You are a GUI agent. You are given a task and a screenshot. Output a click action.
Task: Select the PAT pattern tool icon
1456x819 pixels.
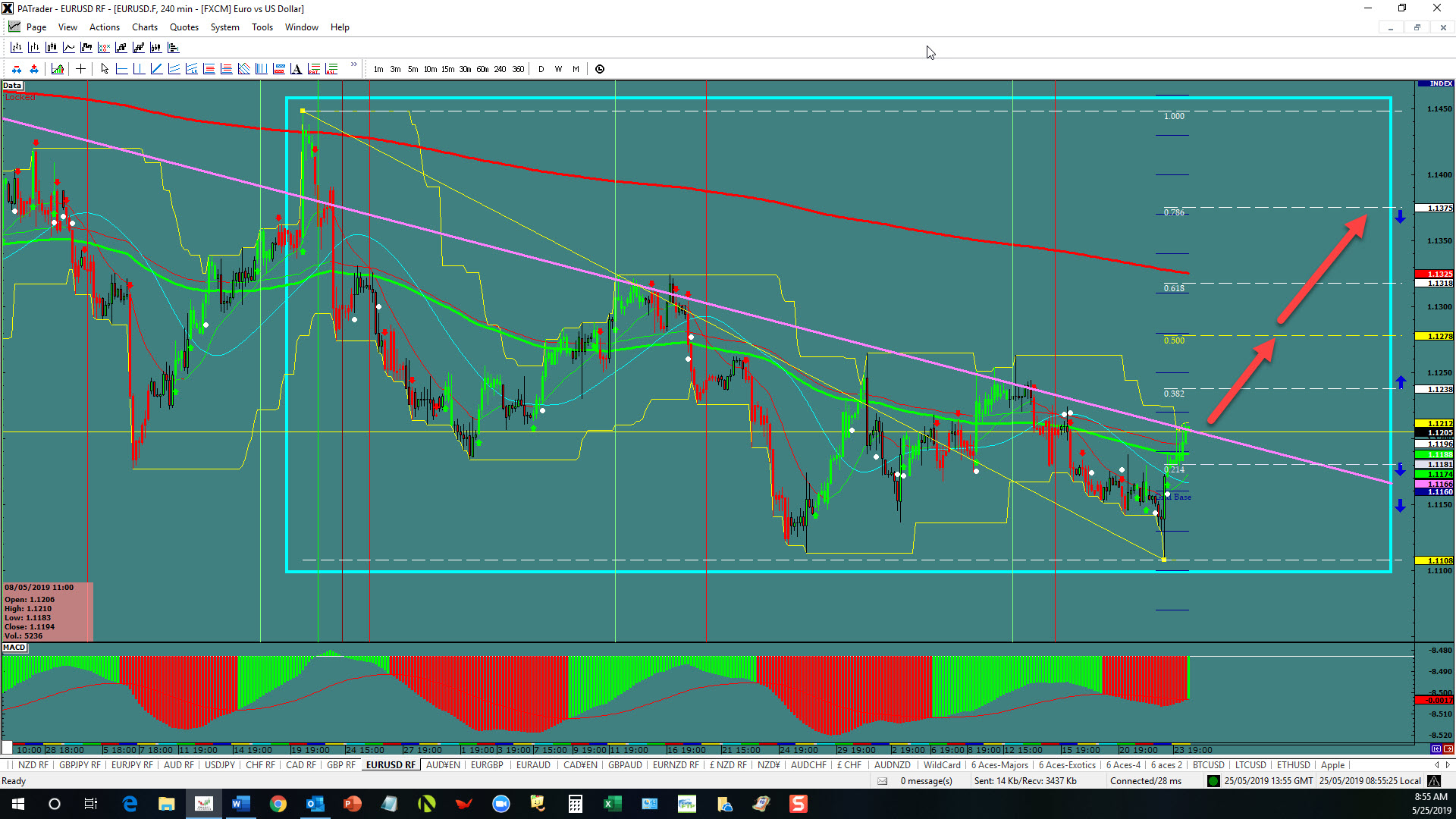tap(313, 69)
